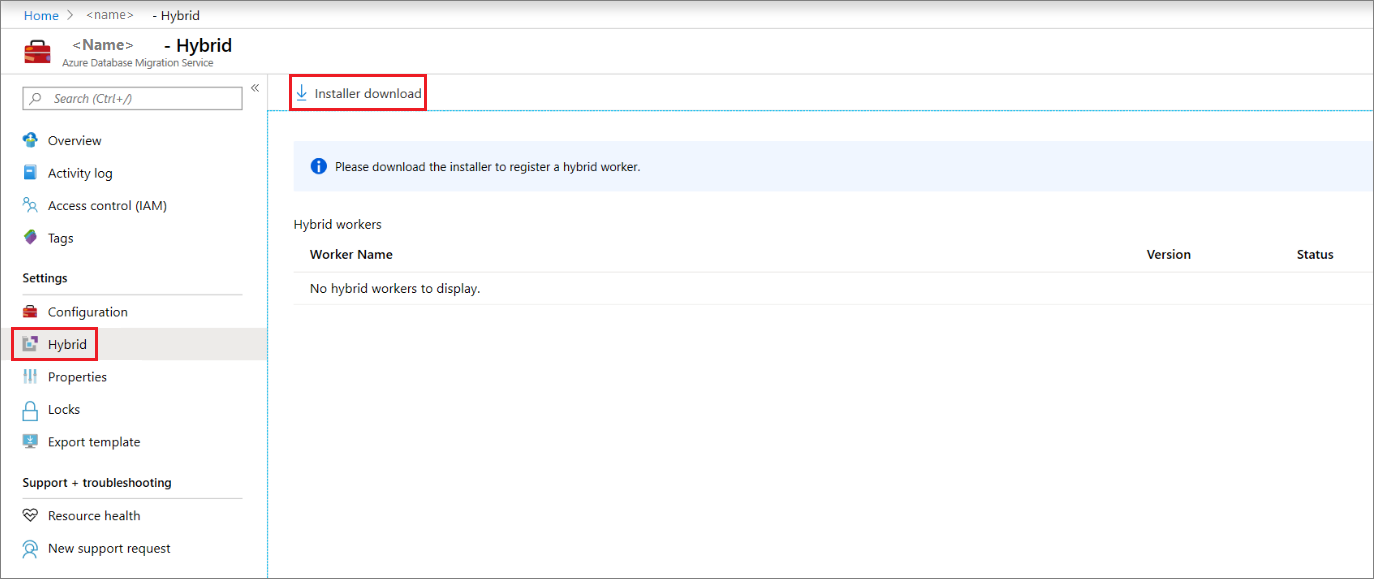Viewport: 1374px width, 579px height.
Task: Click the Worker Name column header
Action: (x=351, y=254)
